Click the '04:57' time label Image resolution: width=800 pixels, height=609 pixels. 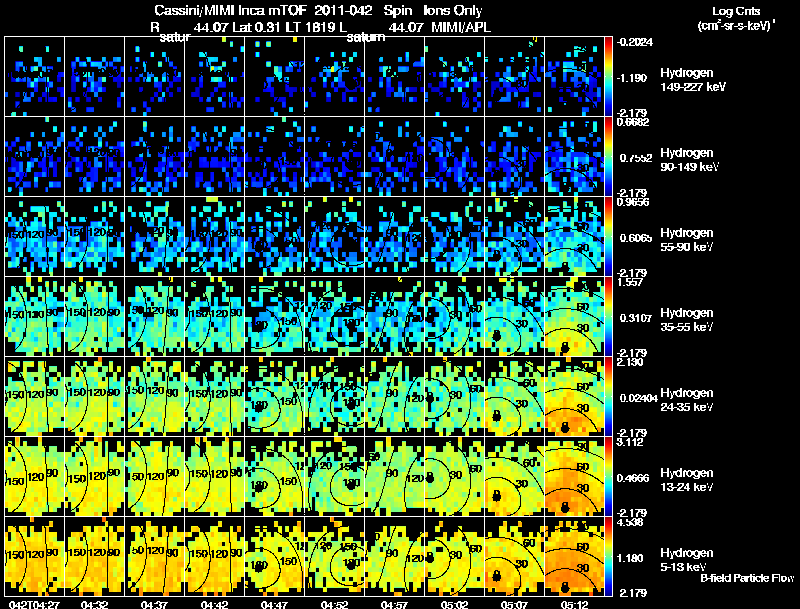coord(394,604)
